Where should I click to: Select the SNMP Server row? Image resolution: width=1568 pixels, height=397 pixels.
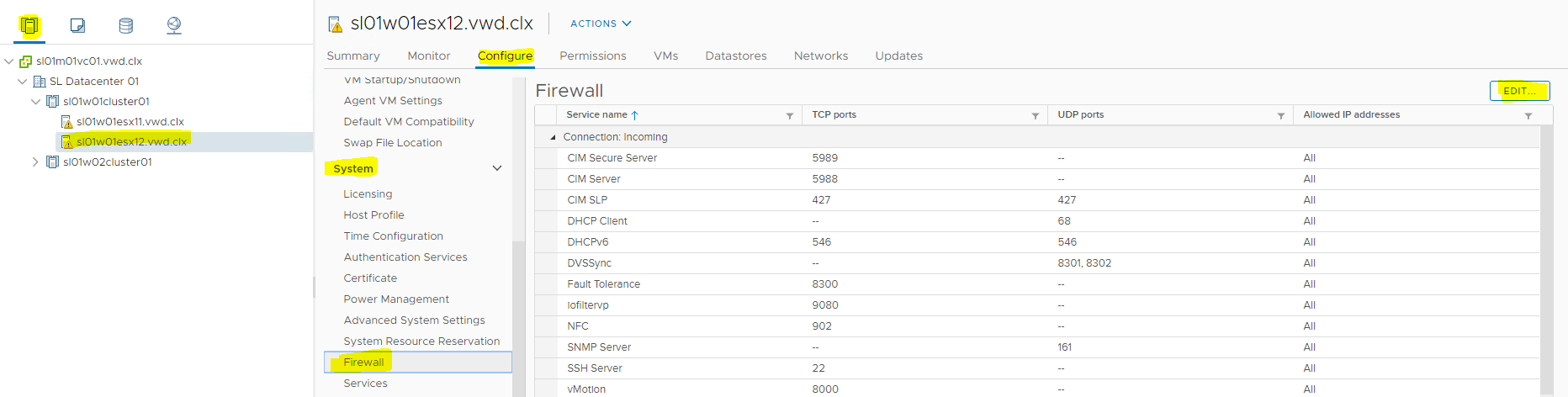point(1037,347)
